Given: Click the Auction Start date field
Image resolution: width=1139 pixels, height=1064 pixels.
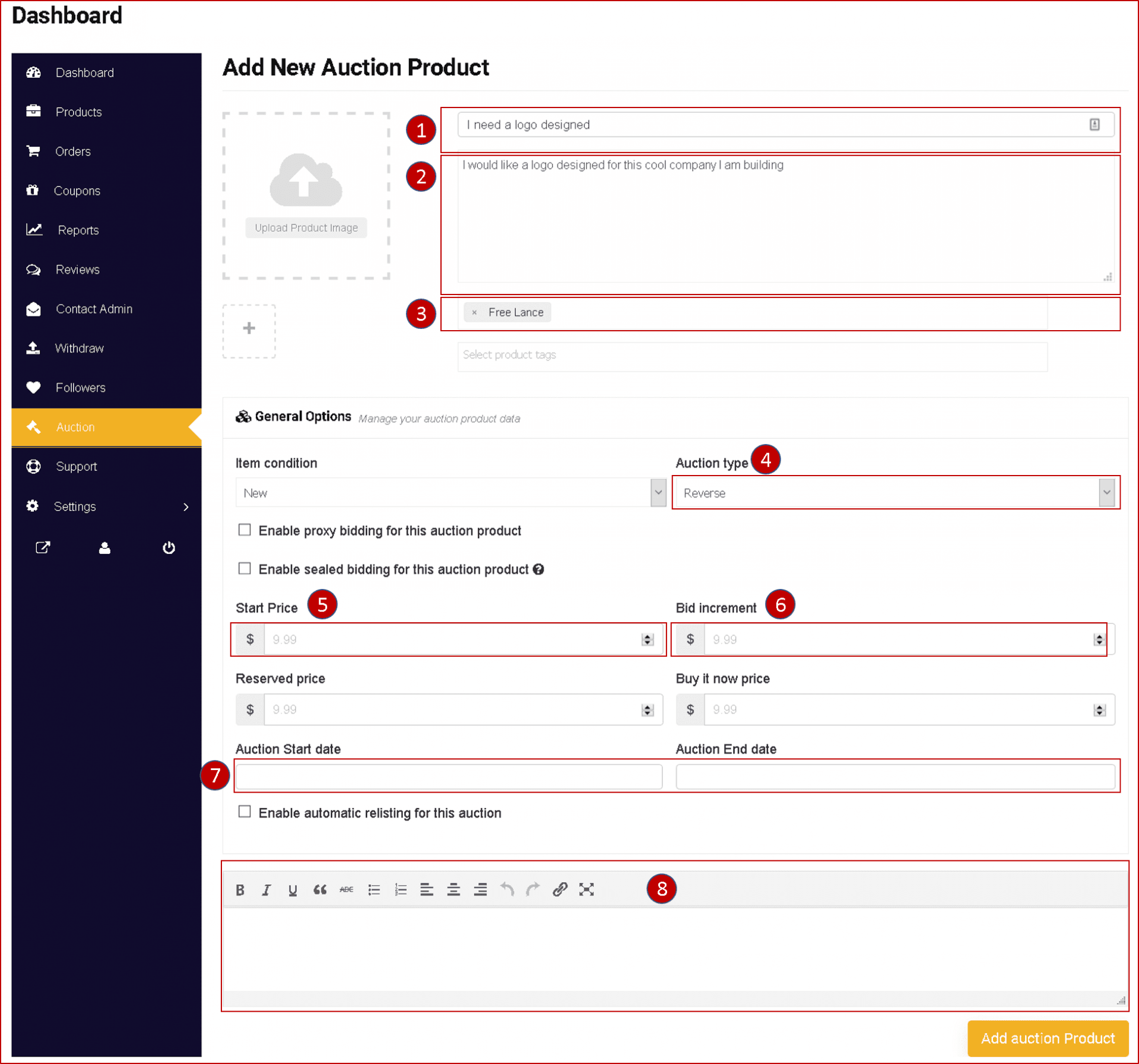Looking at the screenshot, I should point(449,777).
